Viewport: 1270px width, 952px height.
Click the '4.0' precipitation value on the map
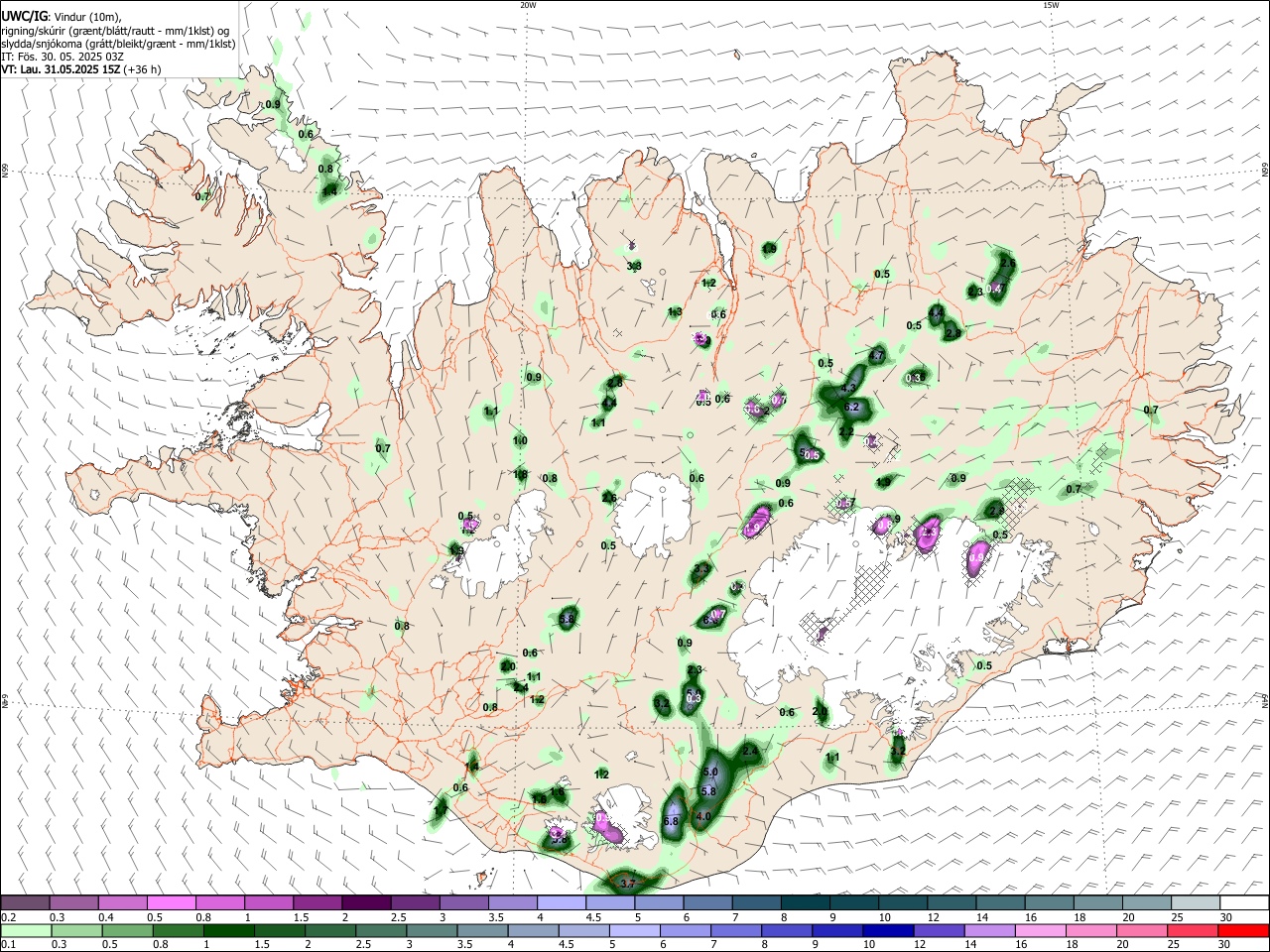(x=703, y=817)
